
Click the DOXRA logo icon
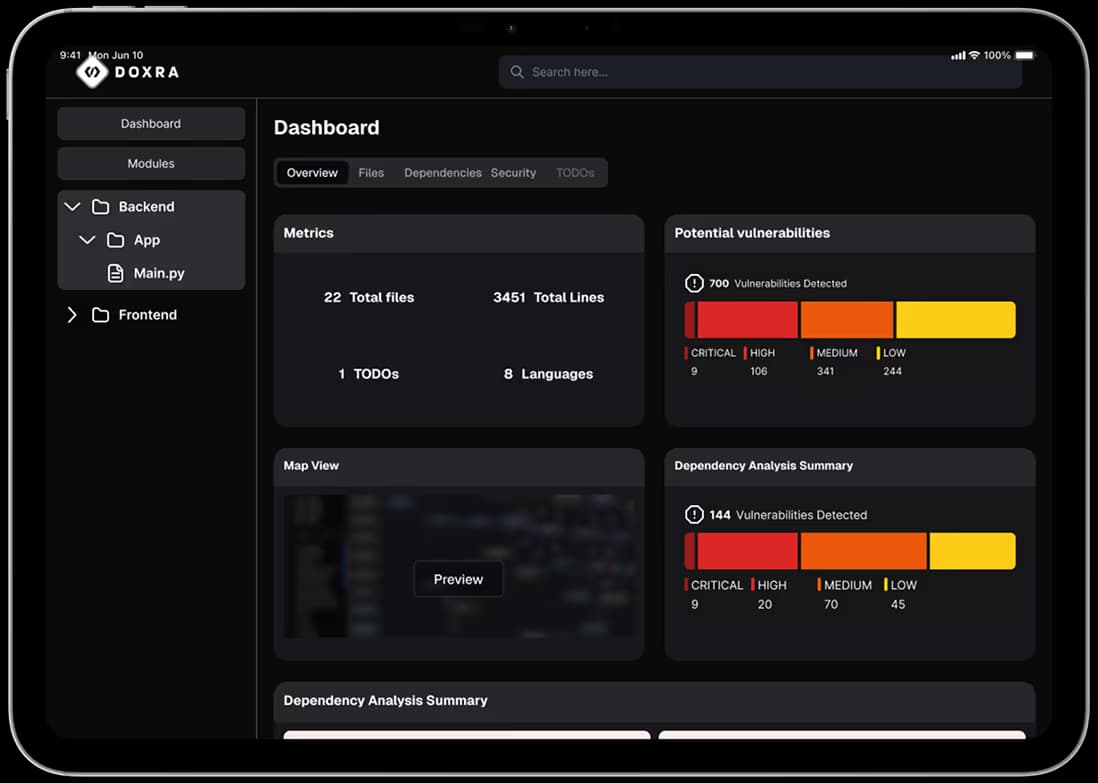pos(92,72)
